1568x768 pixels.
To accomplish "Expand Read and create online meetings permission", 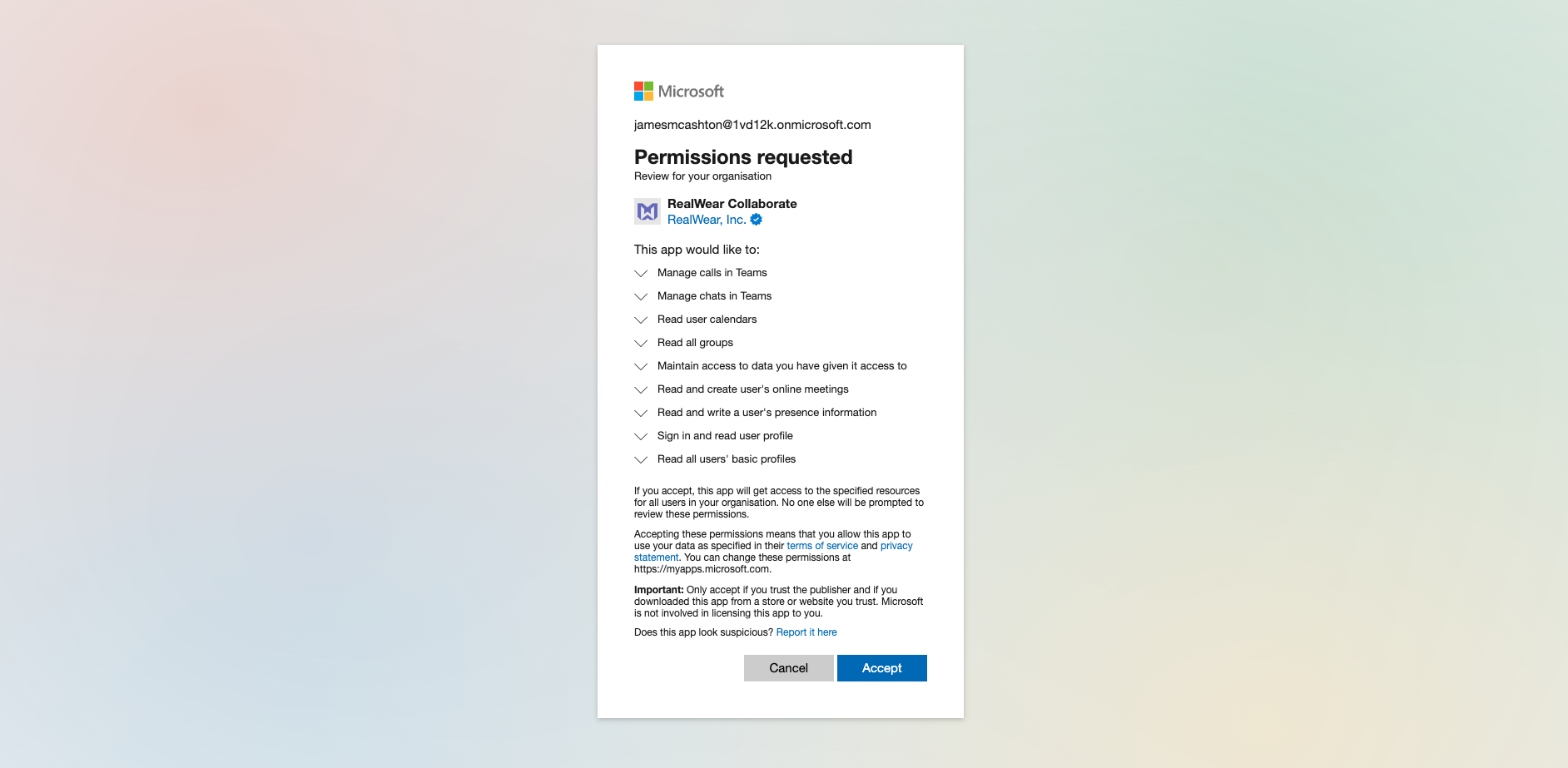I will pos(641,389).
